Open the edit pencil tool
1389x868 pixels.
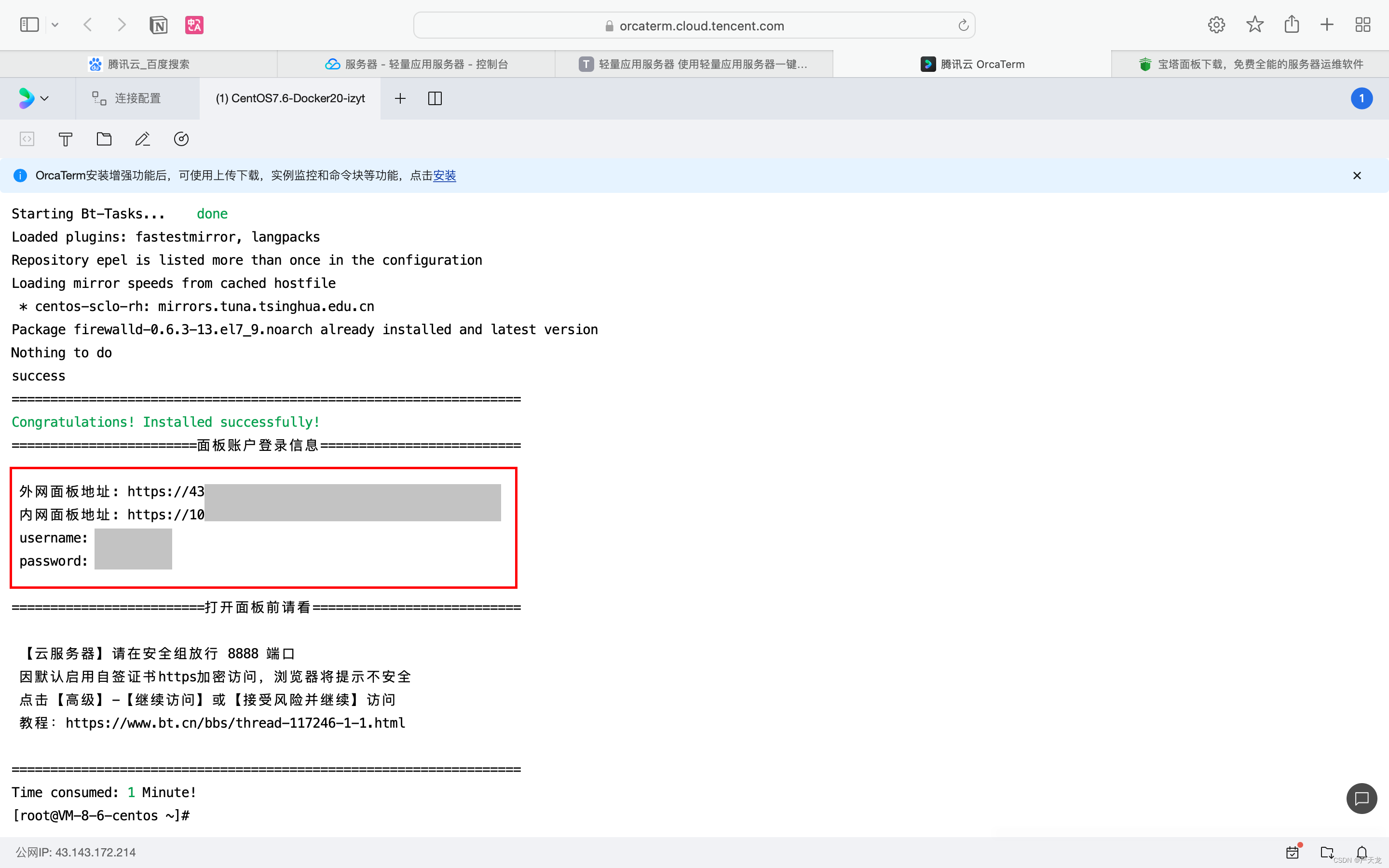coord(142,139)
